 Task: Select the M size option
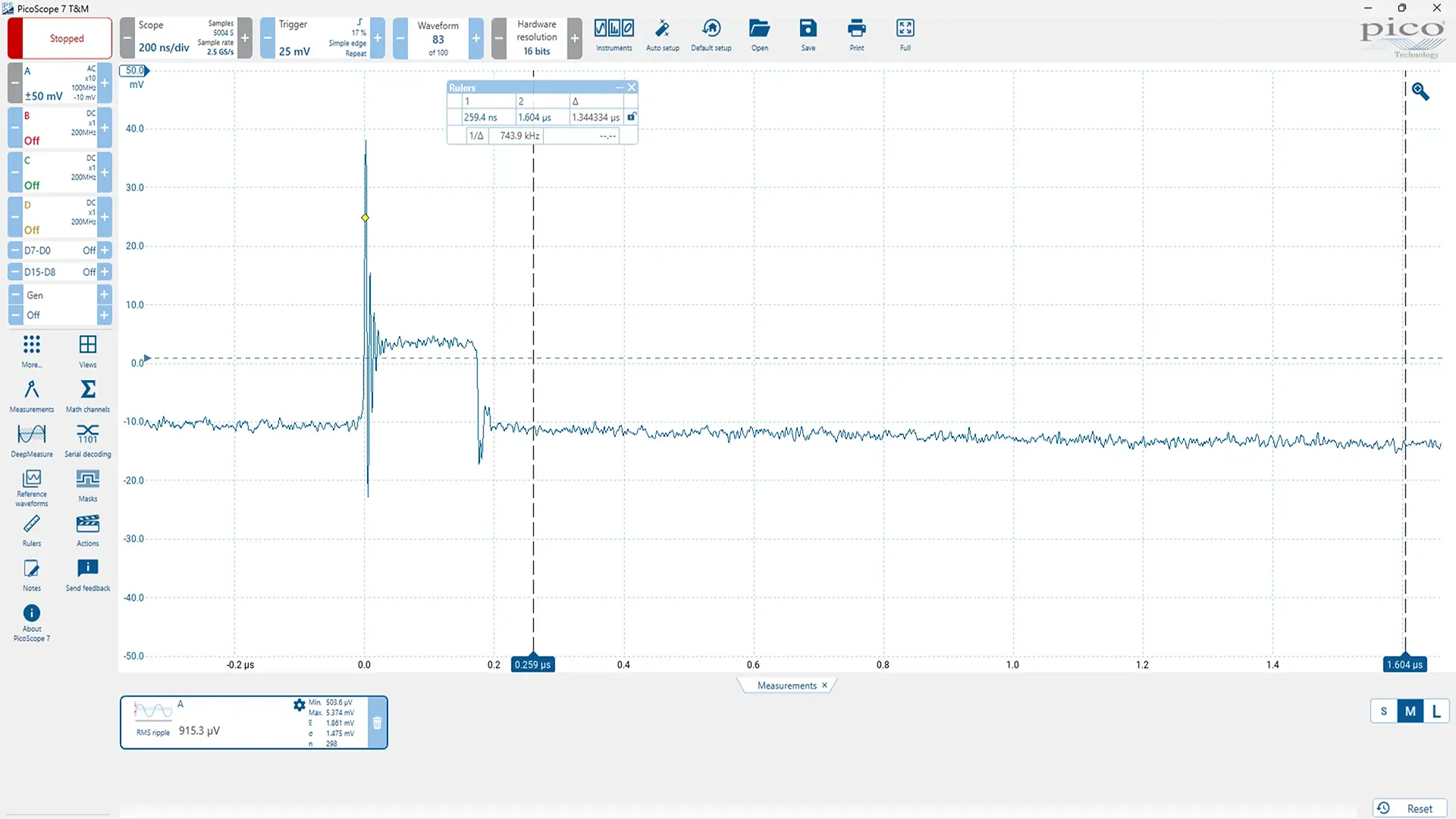click(x=1410, y=711)
